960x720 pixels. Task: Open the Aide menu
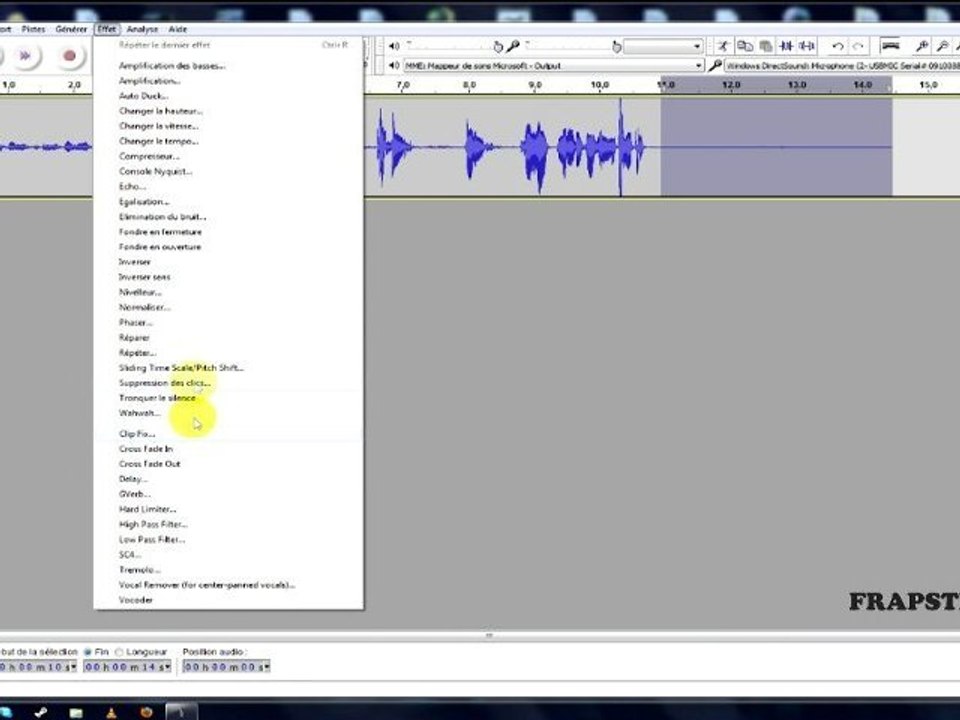click(x=178, y=29)
